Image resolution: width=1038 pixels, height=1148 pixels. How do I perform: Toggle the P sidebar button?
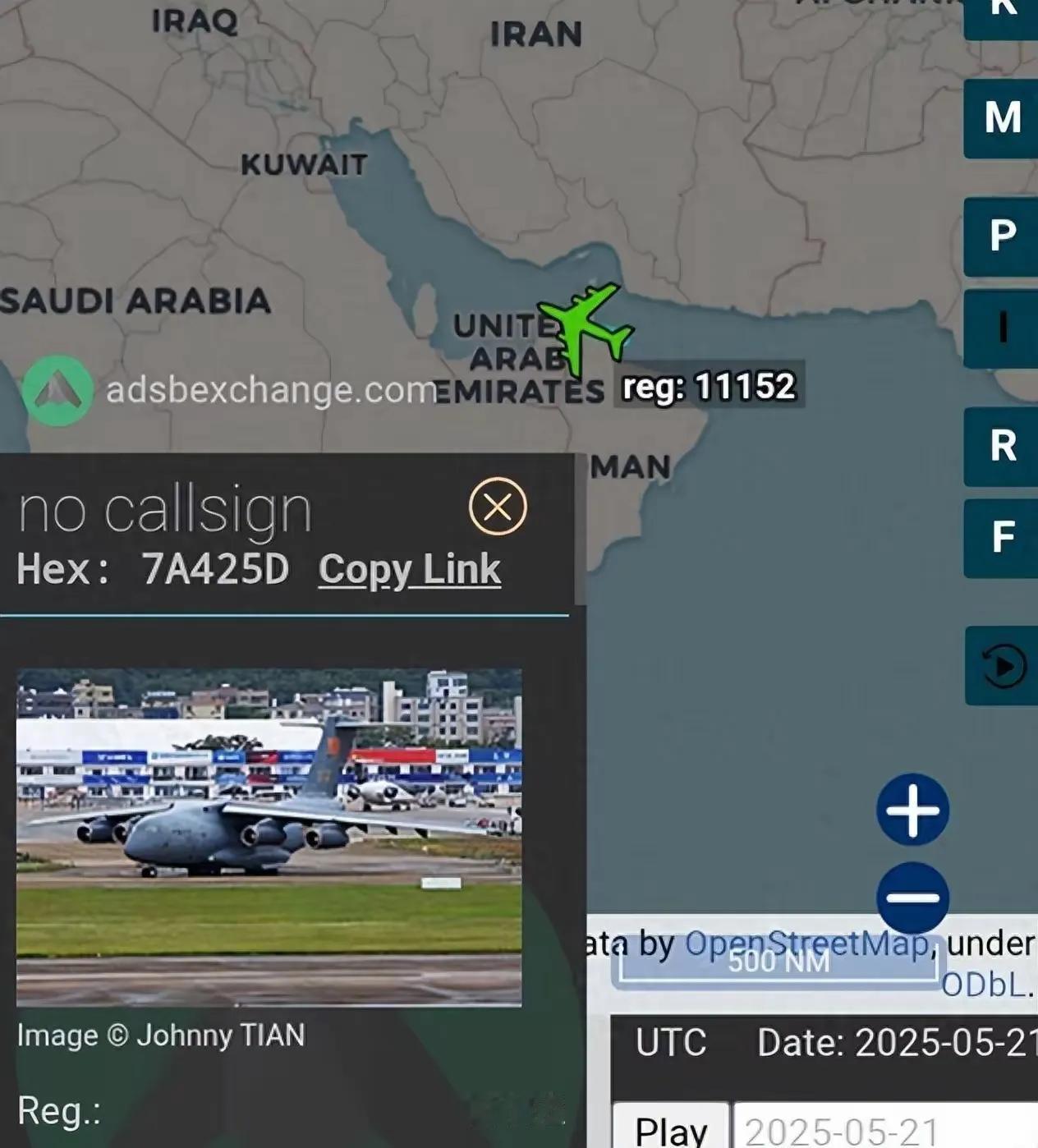click(x=1001, y=236)
